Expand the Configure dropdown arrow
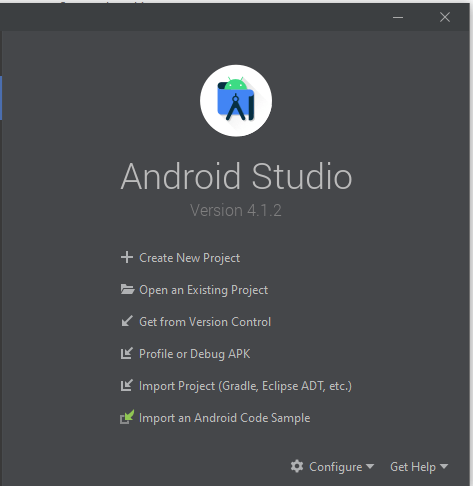 point(370,466)
